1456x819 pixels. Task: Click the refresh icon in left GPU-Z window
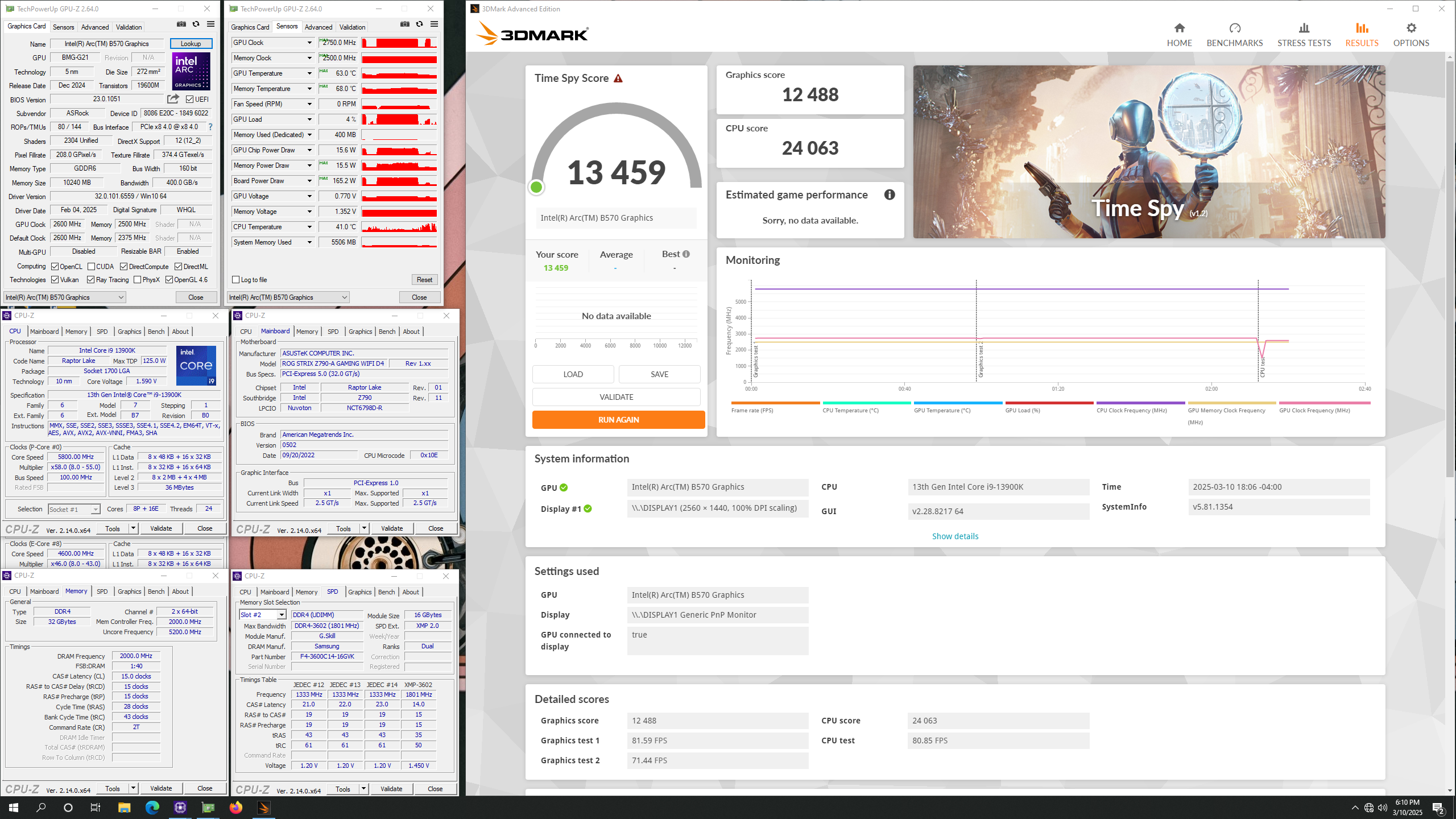click(x=196, y=24)
